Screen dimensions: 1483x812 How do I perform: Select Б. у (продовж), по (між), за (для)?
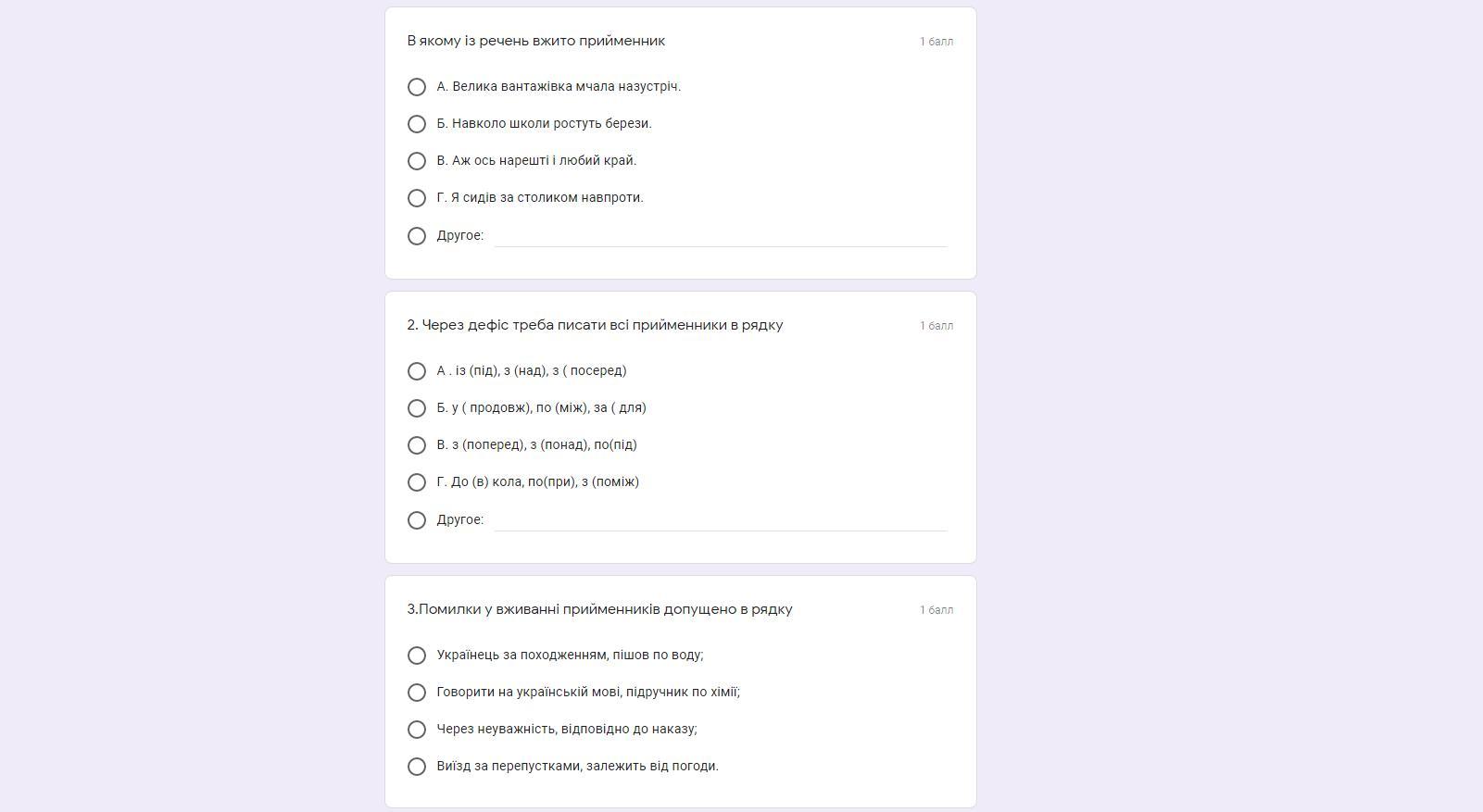point(417,408)
